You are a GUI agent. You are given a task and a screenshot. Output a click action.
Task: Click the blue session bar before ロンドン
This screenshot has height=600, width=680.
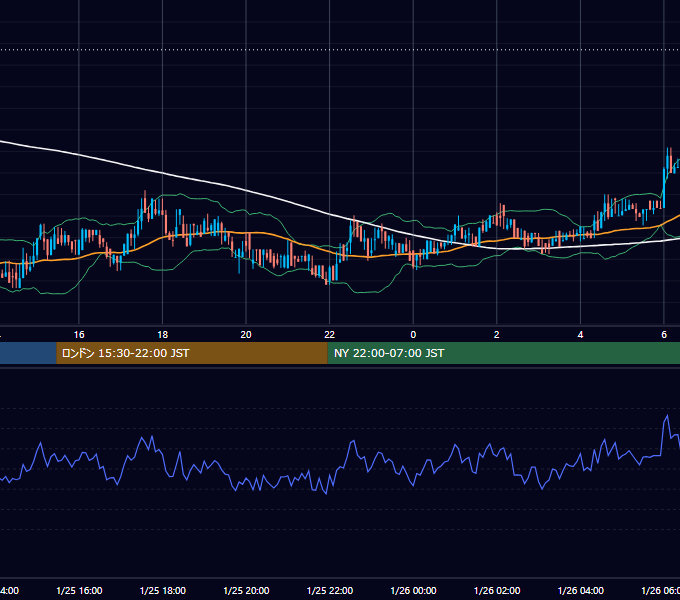pos(28,353)
